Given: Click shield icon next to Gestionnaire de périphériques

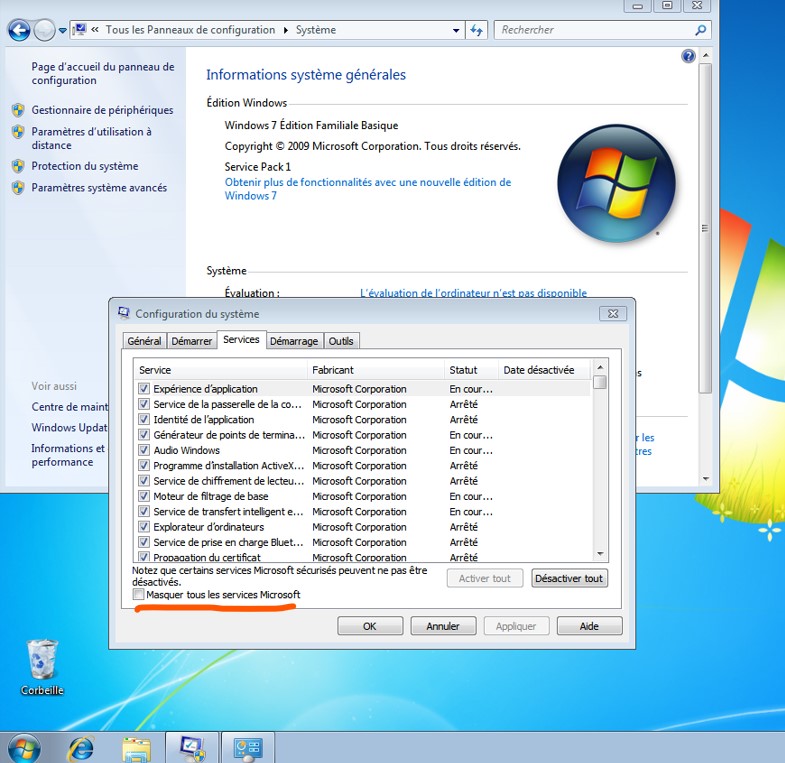Looking at the screenshot, I should [x=18, y=110].
